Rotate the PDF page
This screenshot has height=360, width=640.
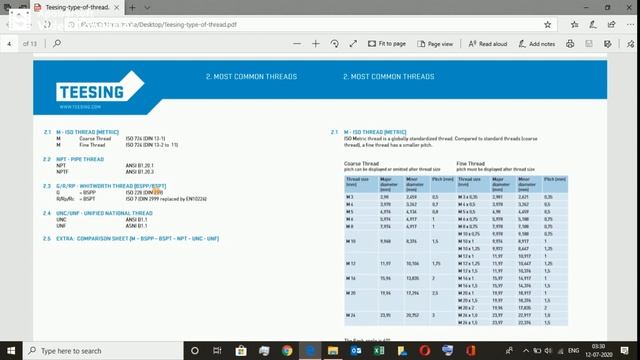[x=334, y=44]
